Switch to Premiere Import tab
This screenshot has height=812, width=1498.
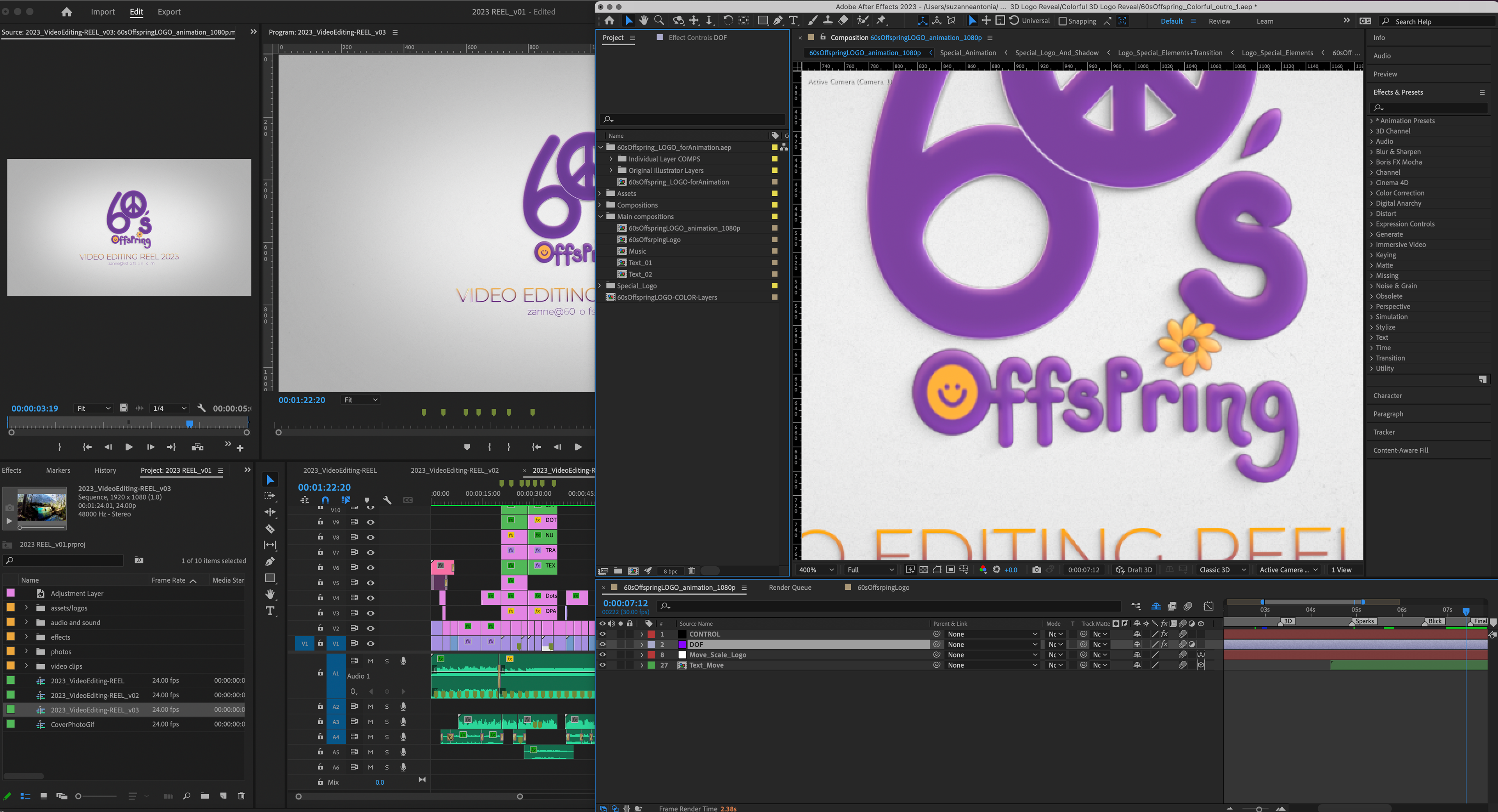pos(102,12)
